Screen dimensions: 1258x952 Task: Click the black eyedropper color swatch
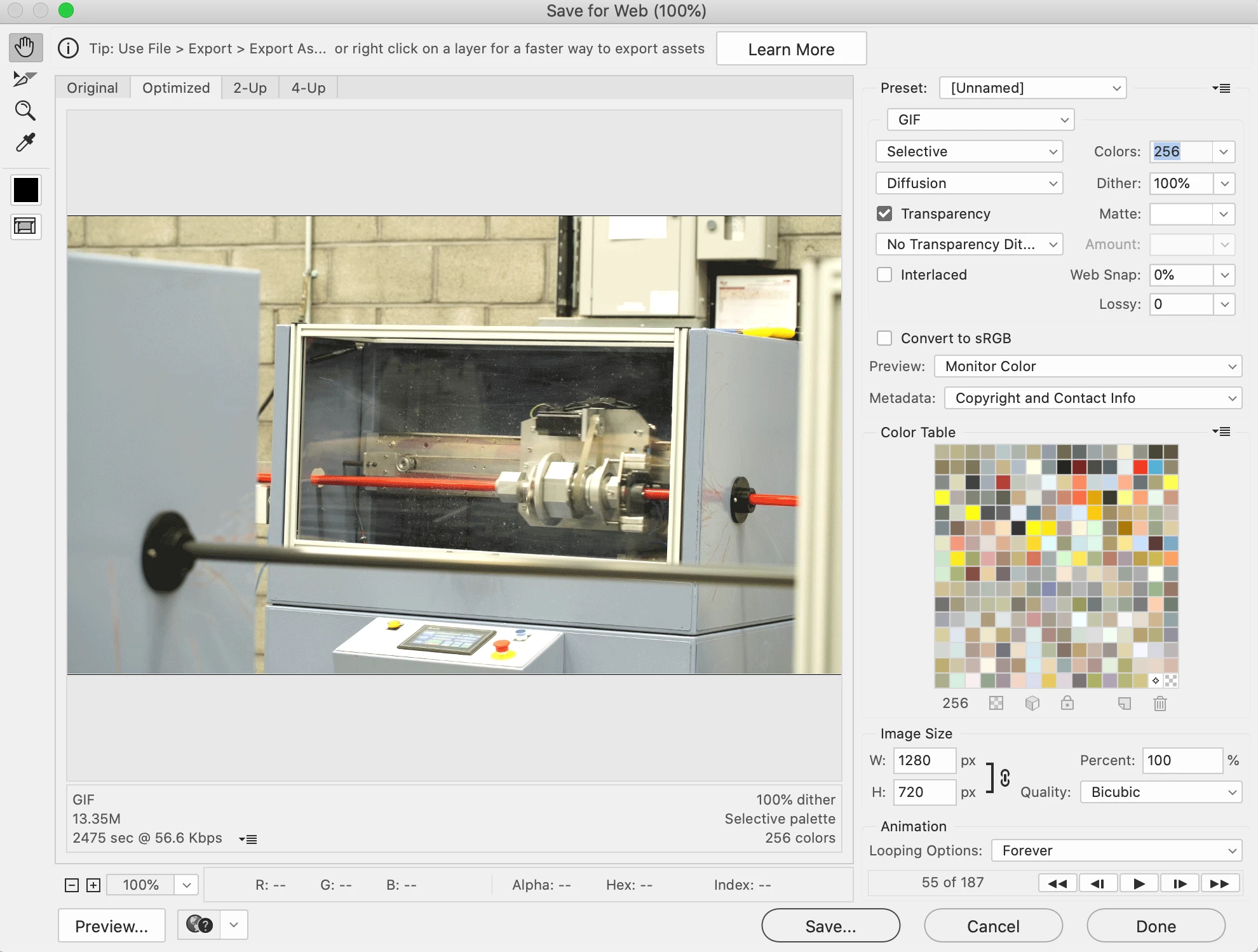pos(26,190)
